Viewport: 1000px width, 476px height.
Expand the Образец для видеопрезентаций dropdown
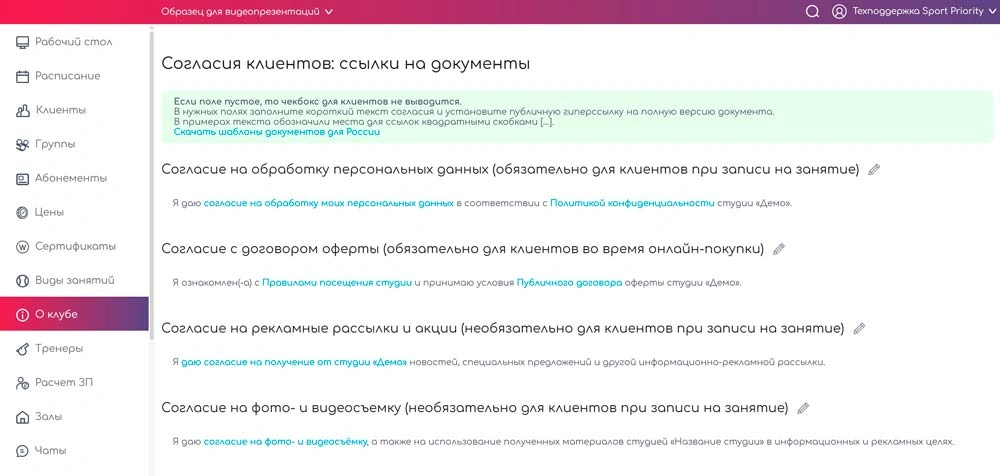point(247,11)
